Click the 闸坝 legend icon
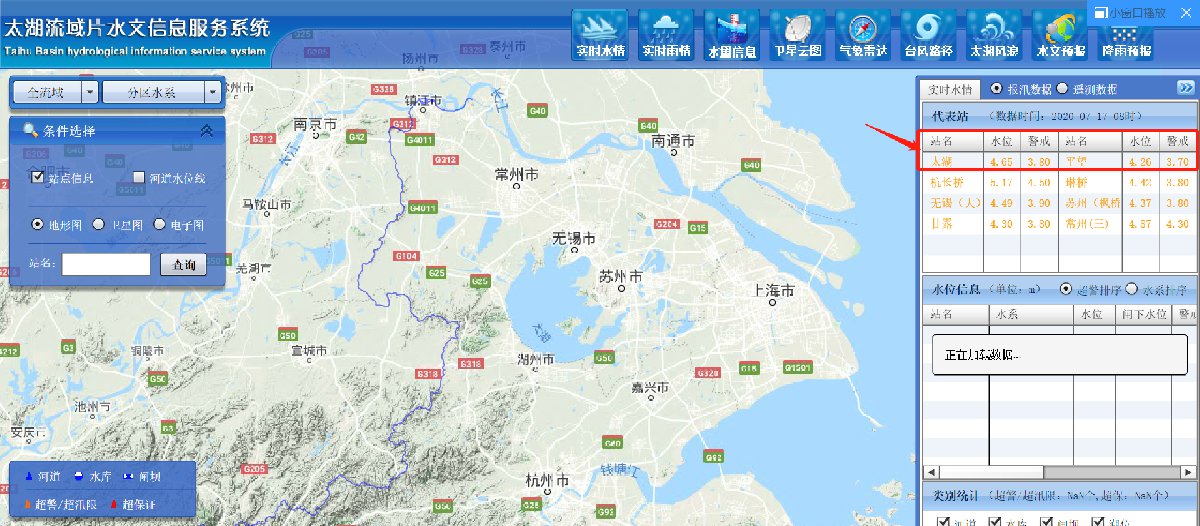Screen dimensions: 1200x526 (130, 476)
